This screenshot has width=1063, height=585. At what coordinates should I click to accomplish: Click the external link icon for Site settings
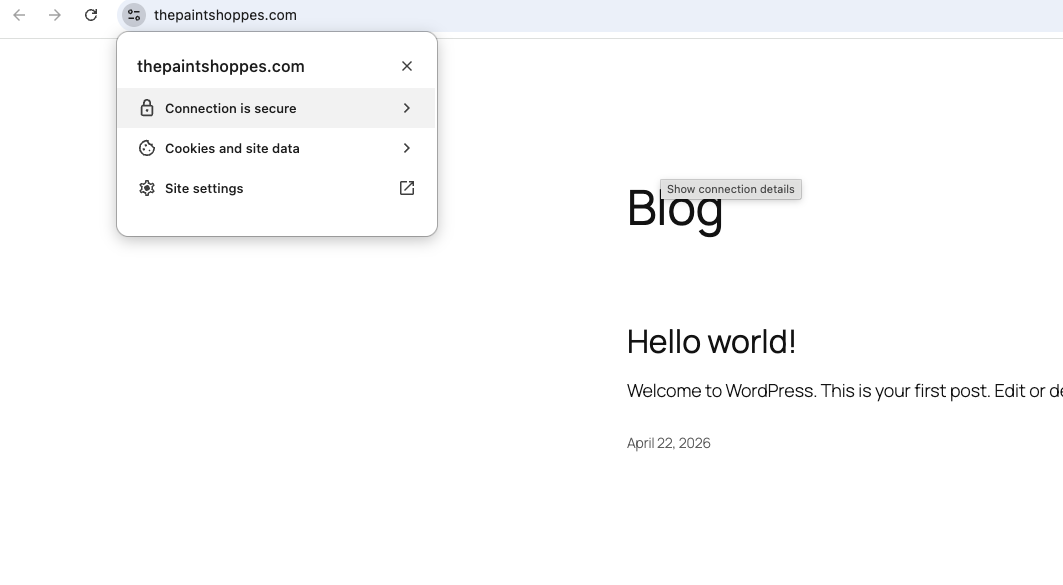[407, 188]
